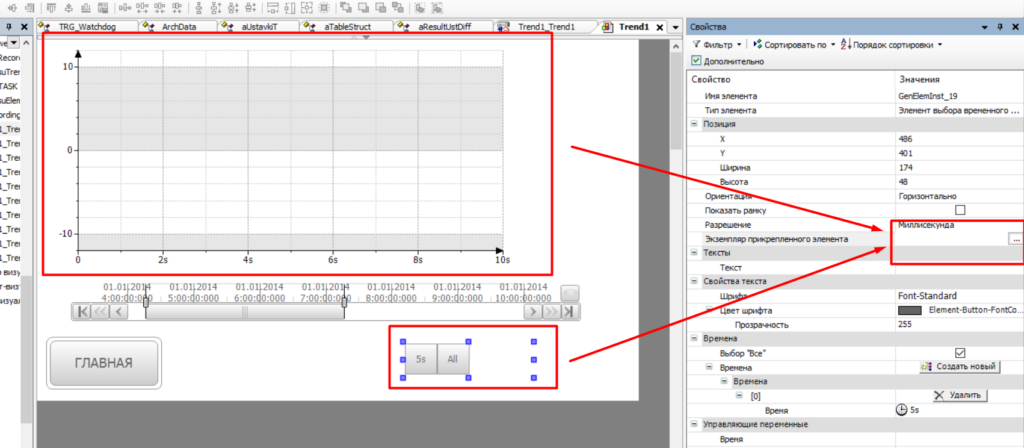Collapse the Свойства текста section
Screen dimensions: 1024x448
click(694, 282)
